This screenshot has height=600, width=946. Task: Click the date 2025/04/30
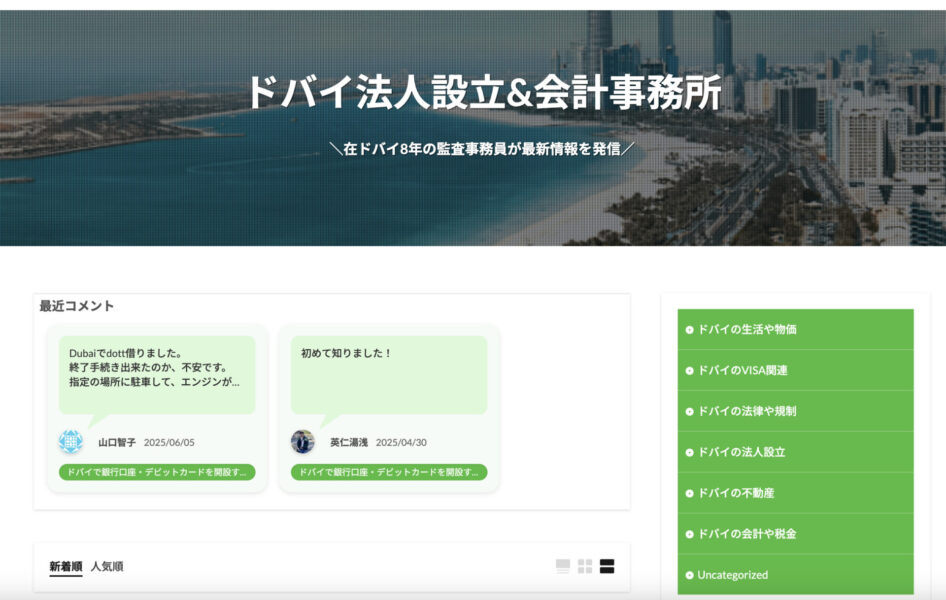pos(401,443)
